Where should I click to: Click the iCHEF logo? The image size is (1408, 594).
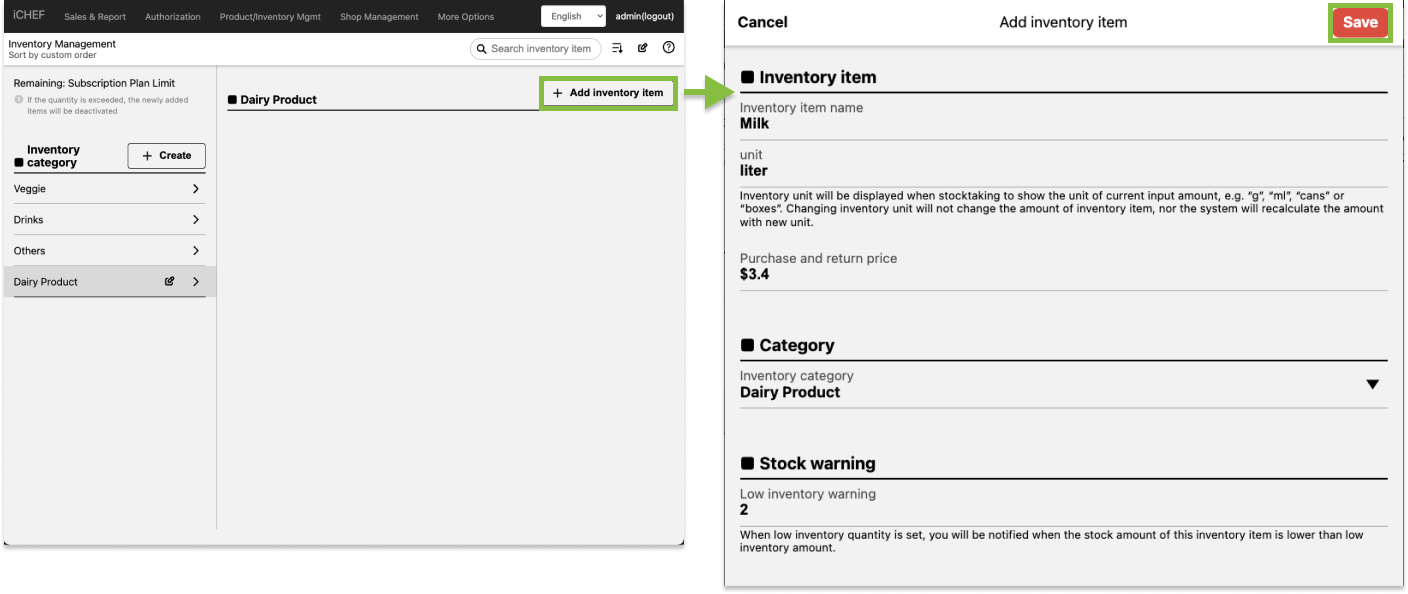28,16
